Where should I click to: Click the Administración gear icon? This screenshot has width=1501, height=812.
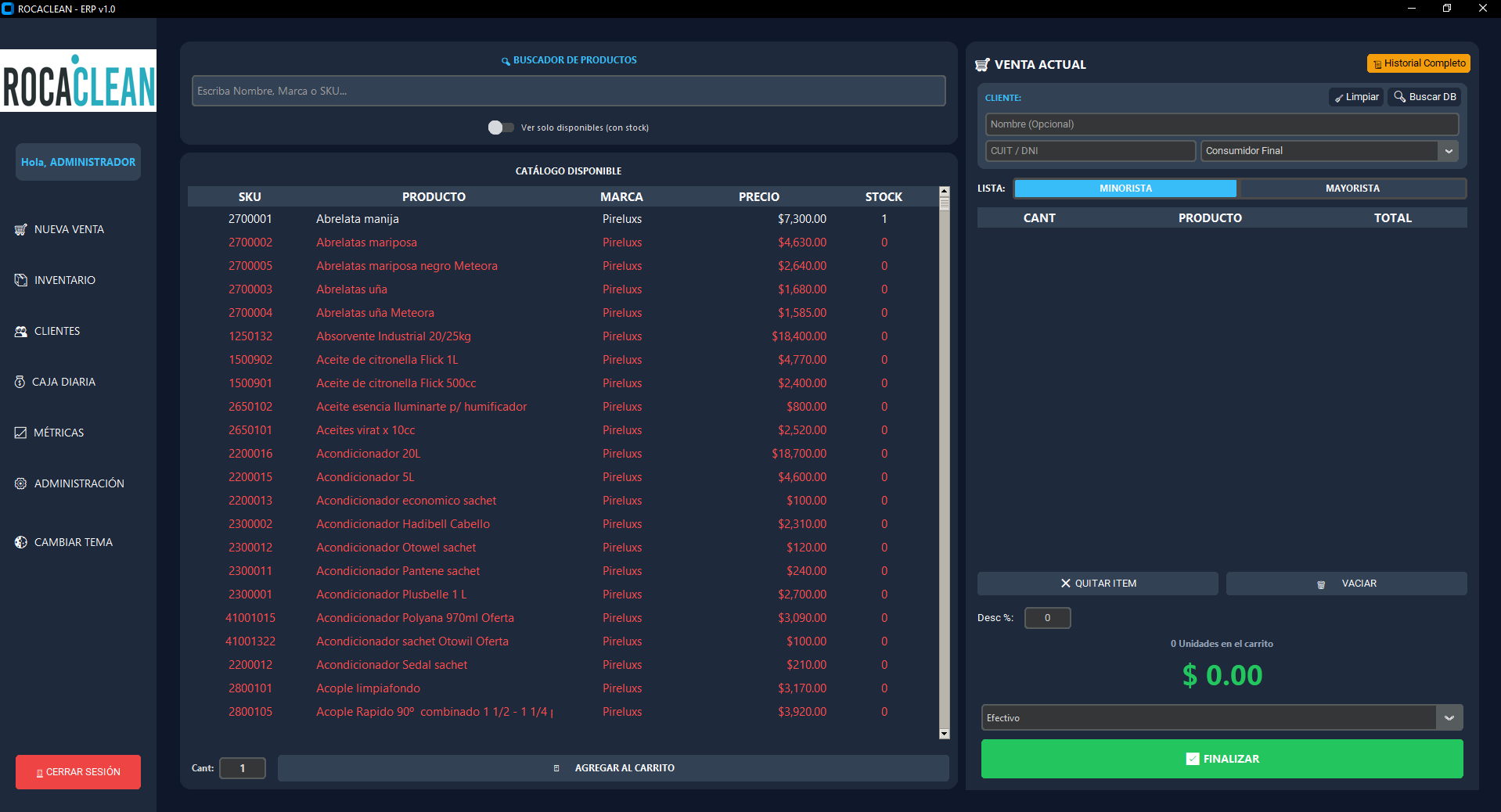point(21,483)
